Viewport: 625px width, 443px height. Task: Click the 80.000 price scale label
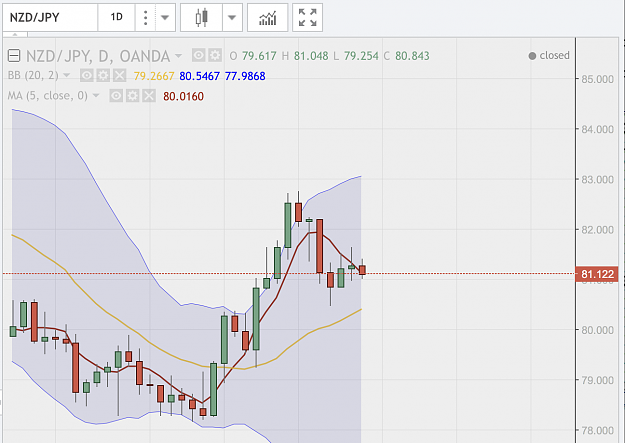[x=597, y=330]
